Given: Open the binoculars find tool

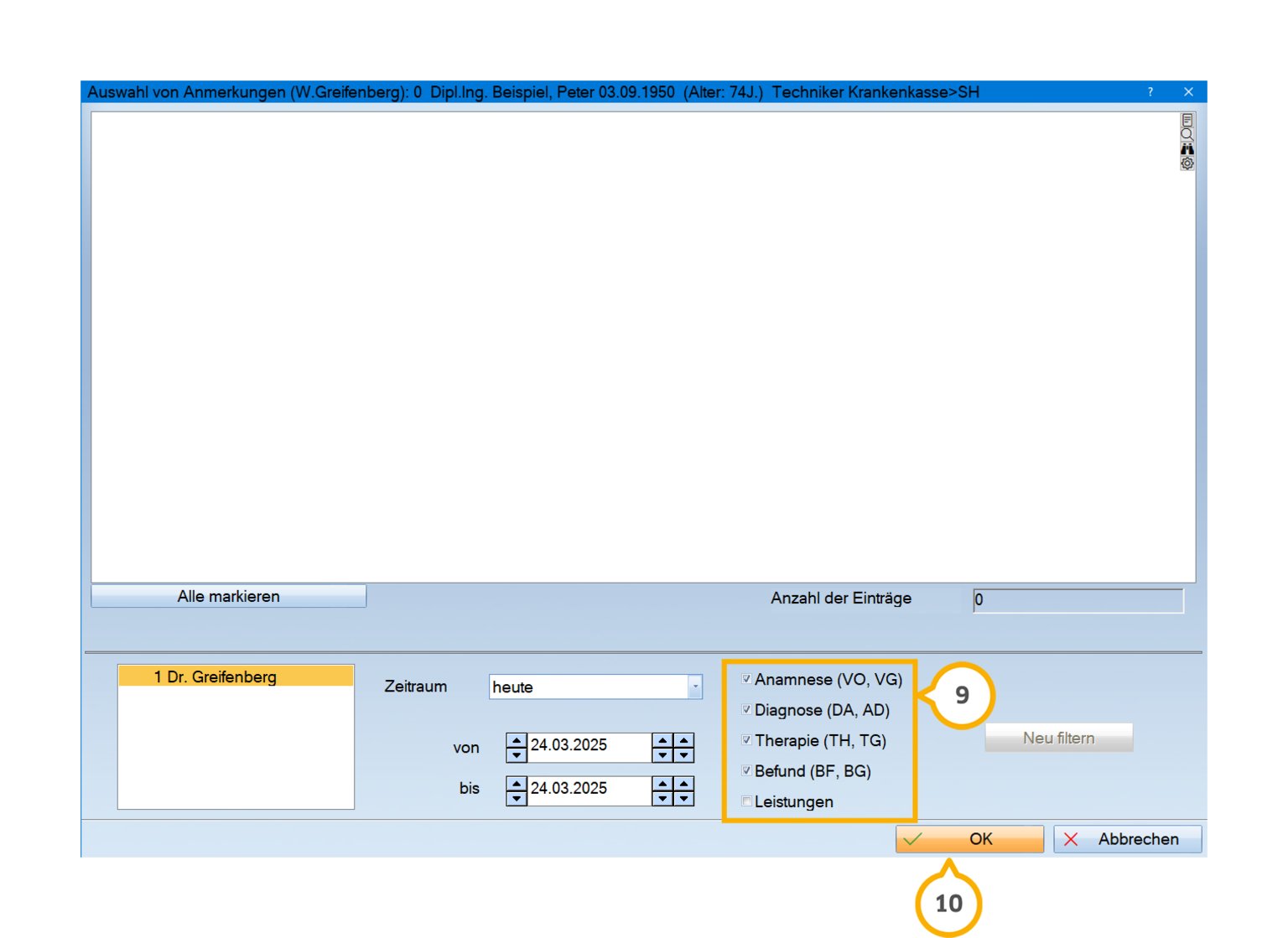Looking at the screenshot, I should 1187,149.
